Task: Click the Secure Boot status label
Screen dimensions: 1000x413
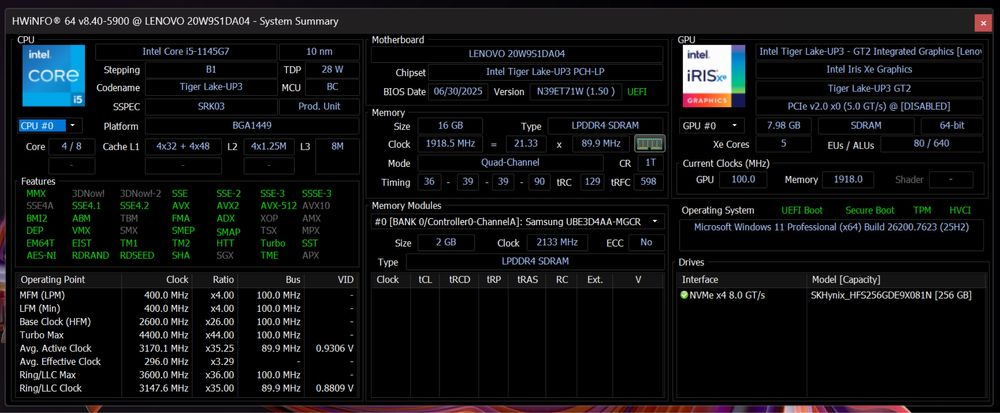Action: tap(870, 210)
